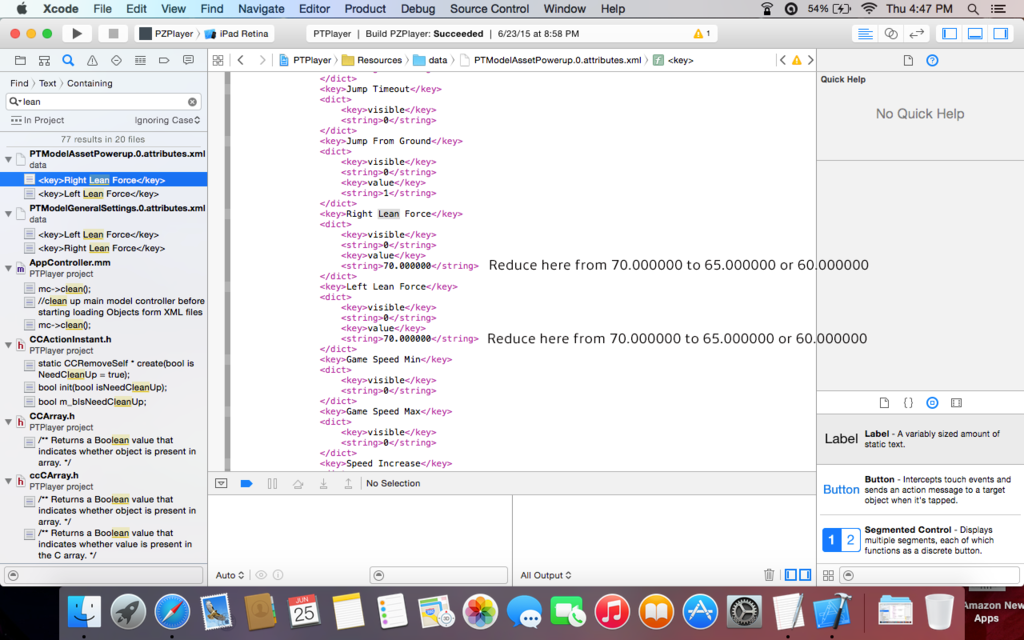Open Safari from the Dock
Screen dimensions: 1024x640
172,612
